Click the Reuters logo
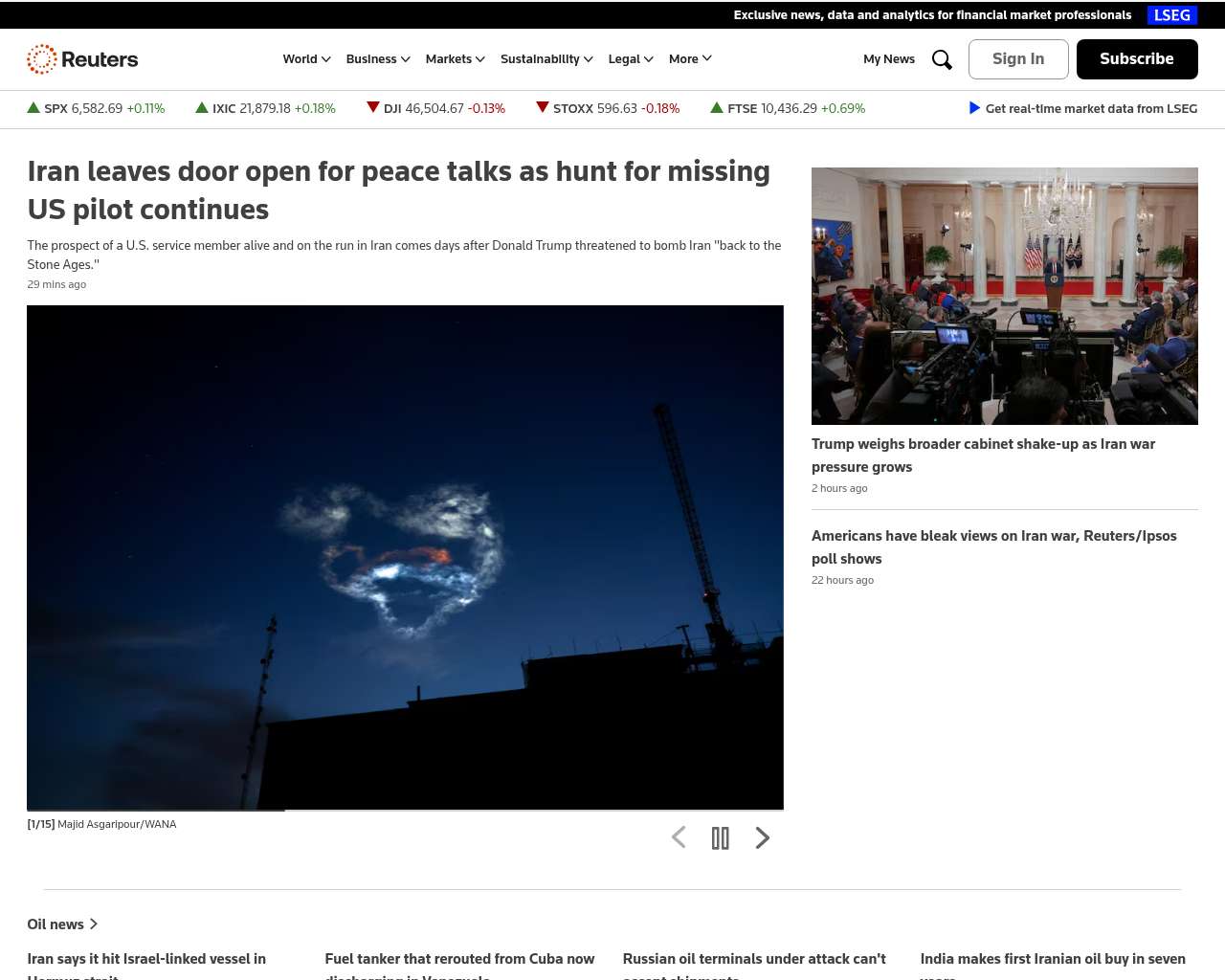The height and width of the screenshot is (980, 1225). 82,59
